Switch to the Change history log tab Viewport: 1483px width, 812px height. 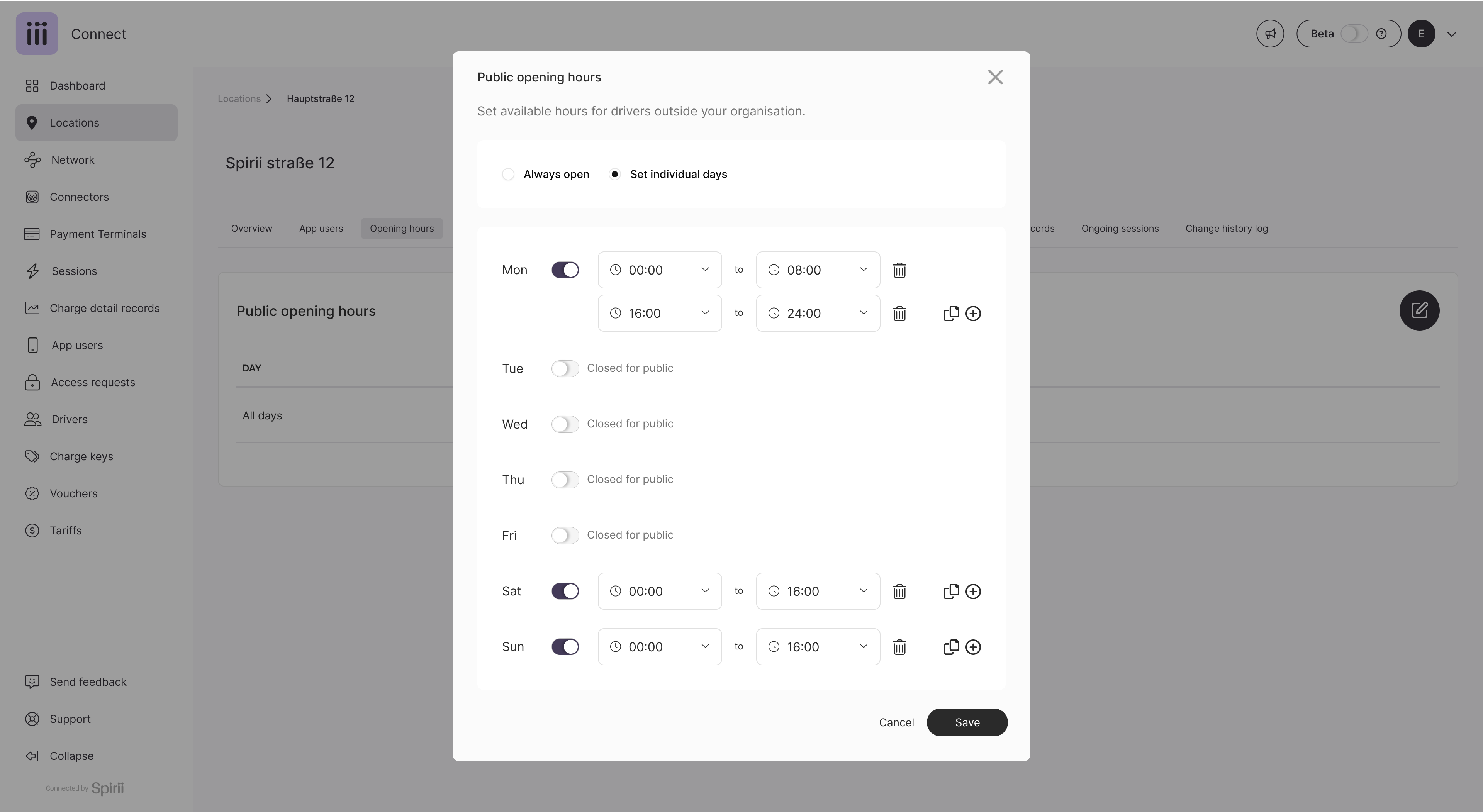point(1226,229)
